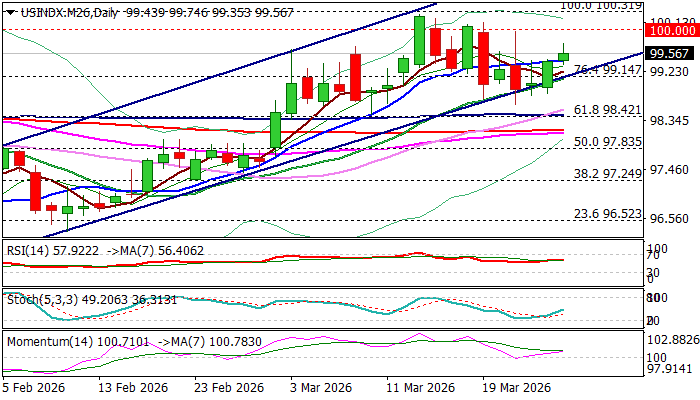
Task: Click the 19 Mar 2026 date label
Action: pos(519,388)
